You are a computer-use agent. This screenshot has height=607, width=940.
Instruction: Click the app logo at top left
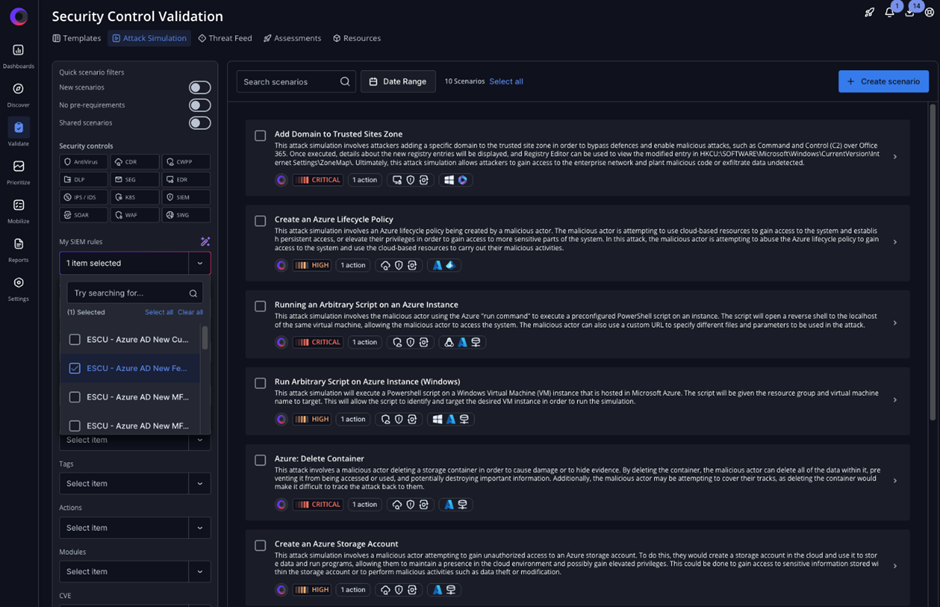[19, 16]
